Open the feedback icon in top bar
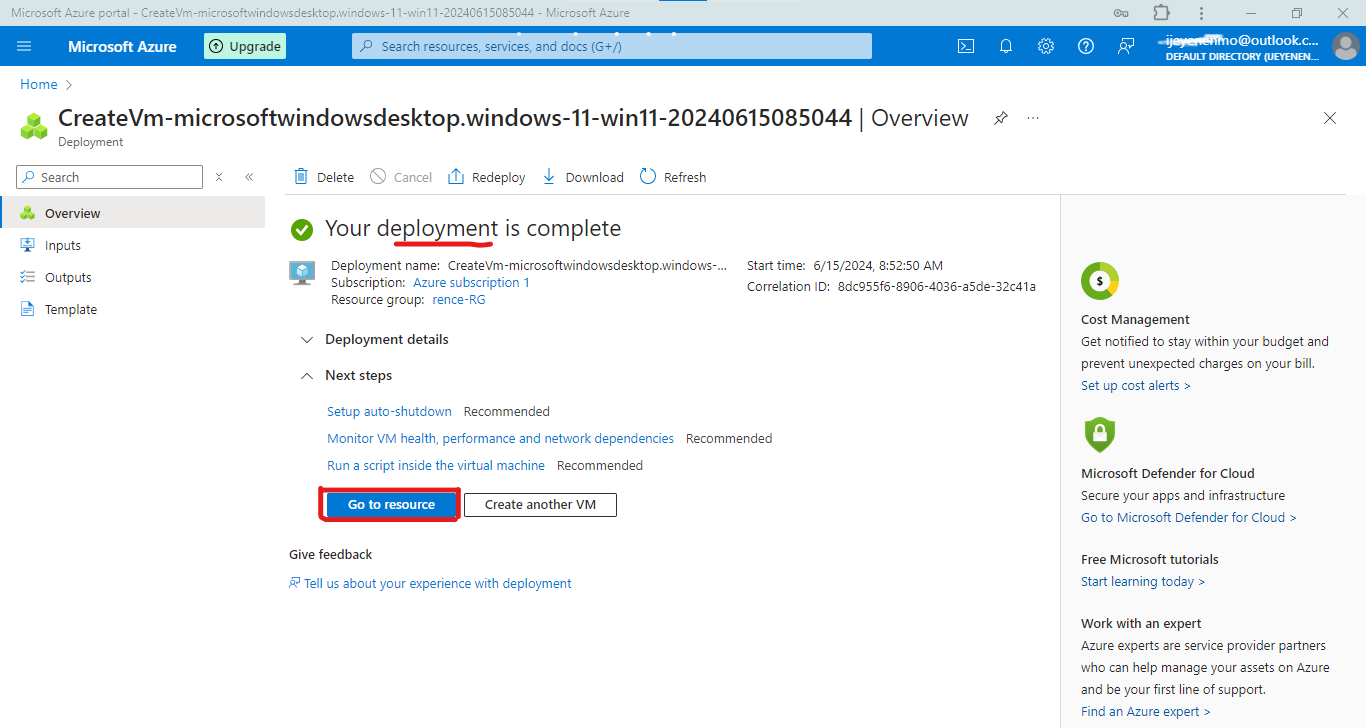The height and width of the screenshot is (728, 1366). click(1126, 46)
